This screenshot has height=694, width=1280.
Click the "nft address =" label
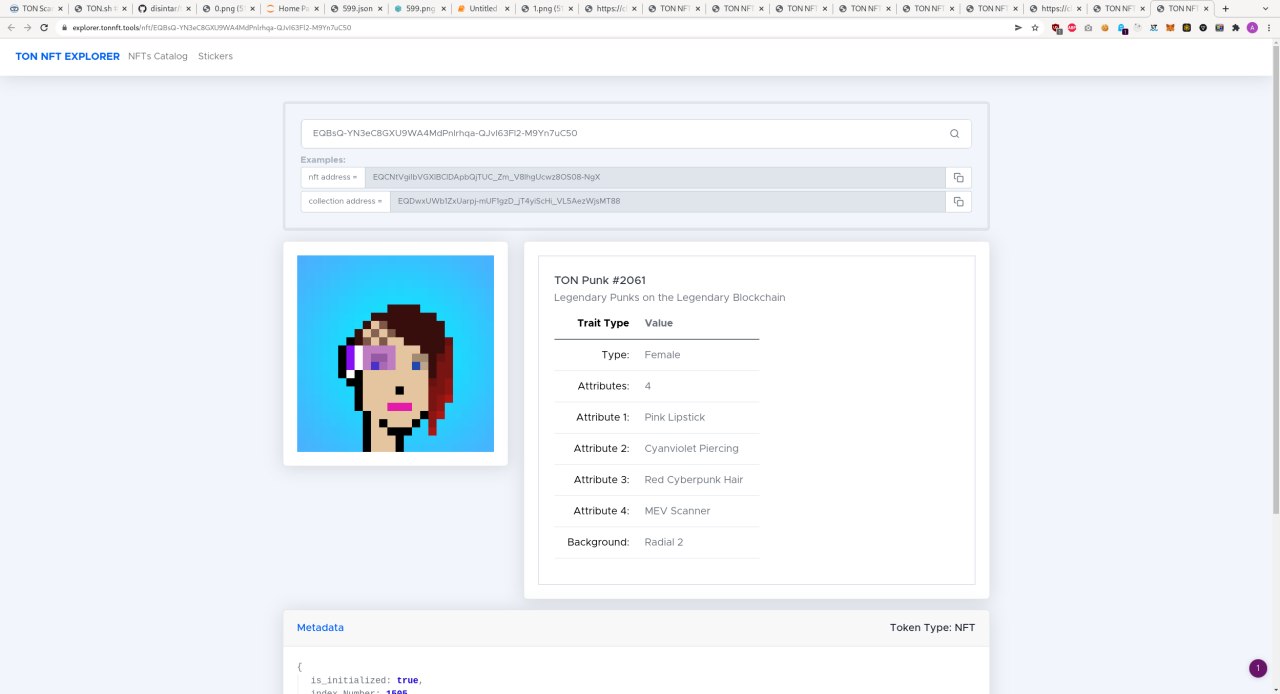333,177
